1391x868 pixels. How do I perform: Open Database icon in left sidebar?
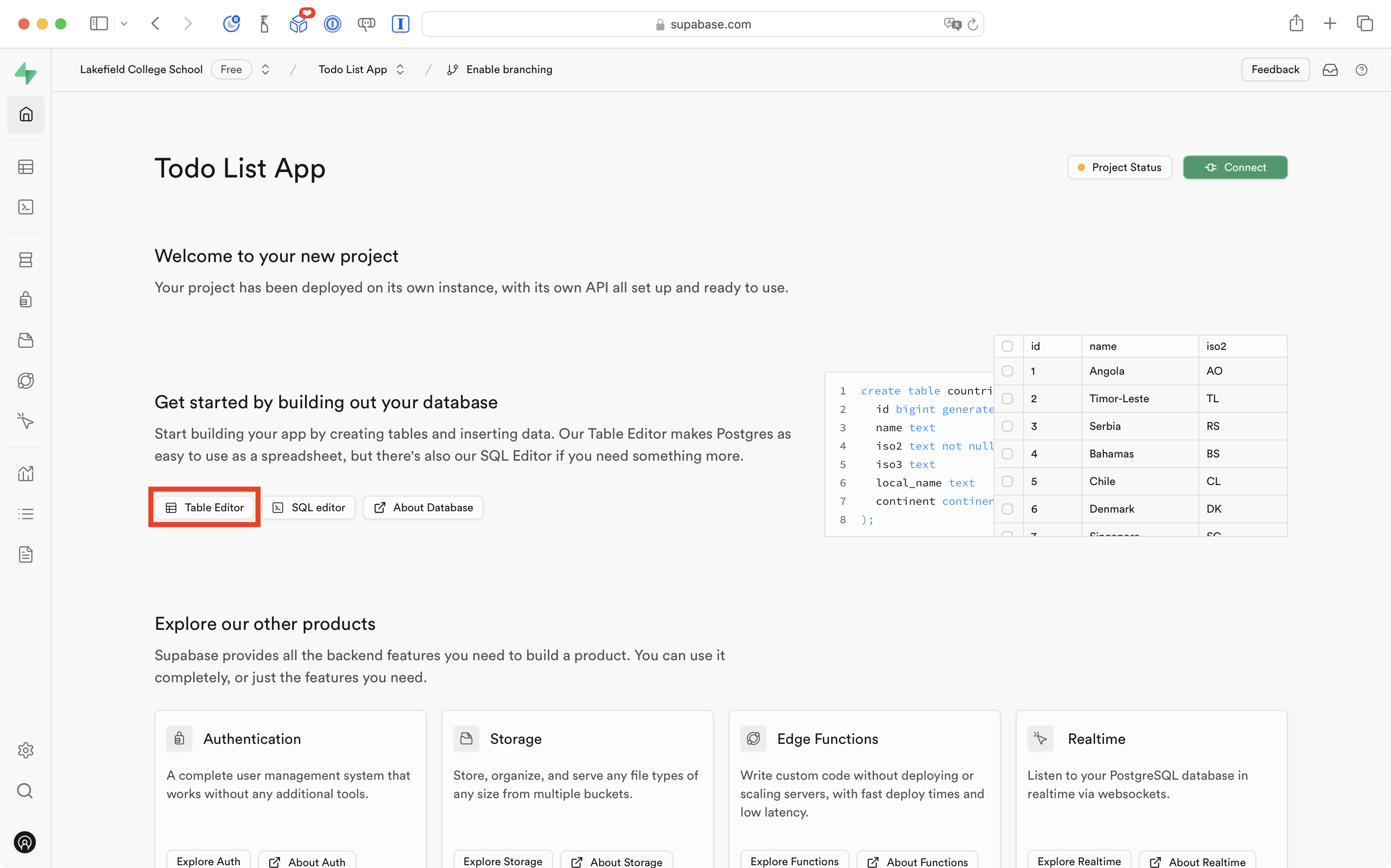tap(26, 259)
